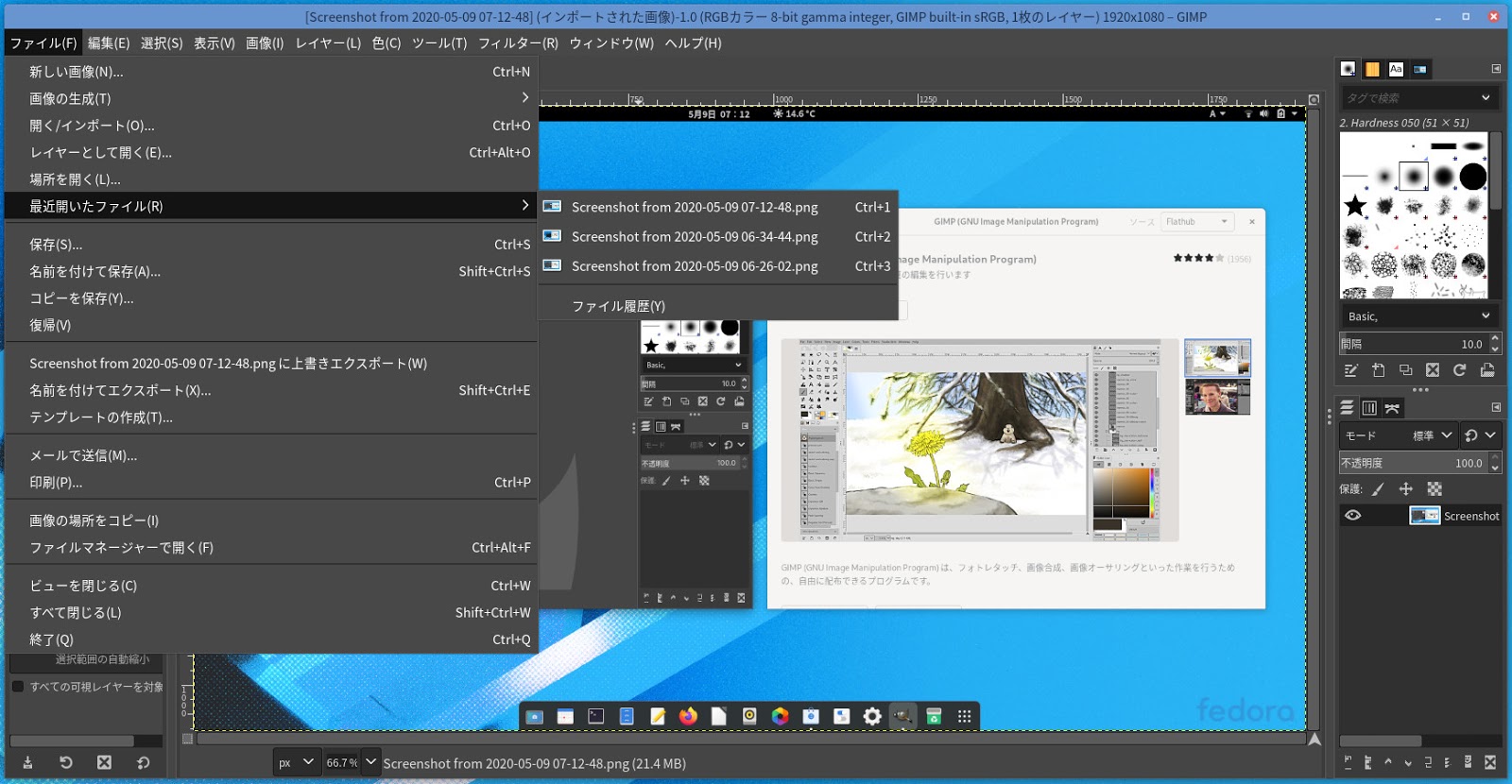Choose 終了(Q) menu item

click(x=271, y=639)
